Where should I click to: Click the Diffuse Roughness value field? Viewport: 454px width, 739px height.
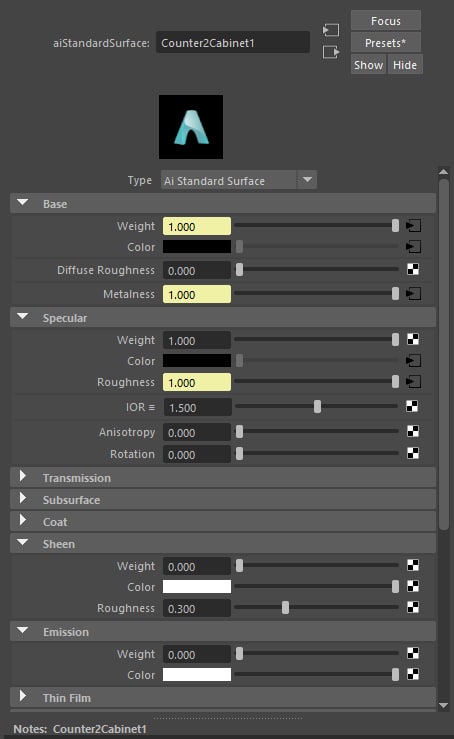pos(197,271)
